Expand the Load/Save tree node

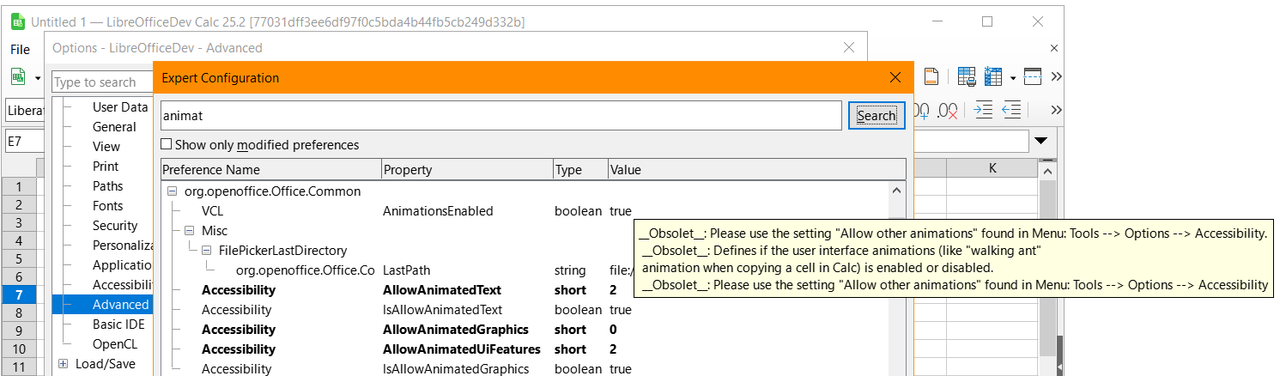pos(63,364)
